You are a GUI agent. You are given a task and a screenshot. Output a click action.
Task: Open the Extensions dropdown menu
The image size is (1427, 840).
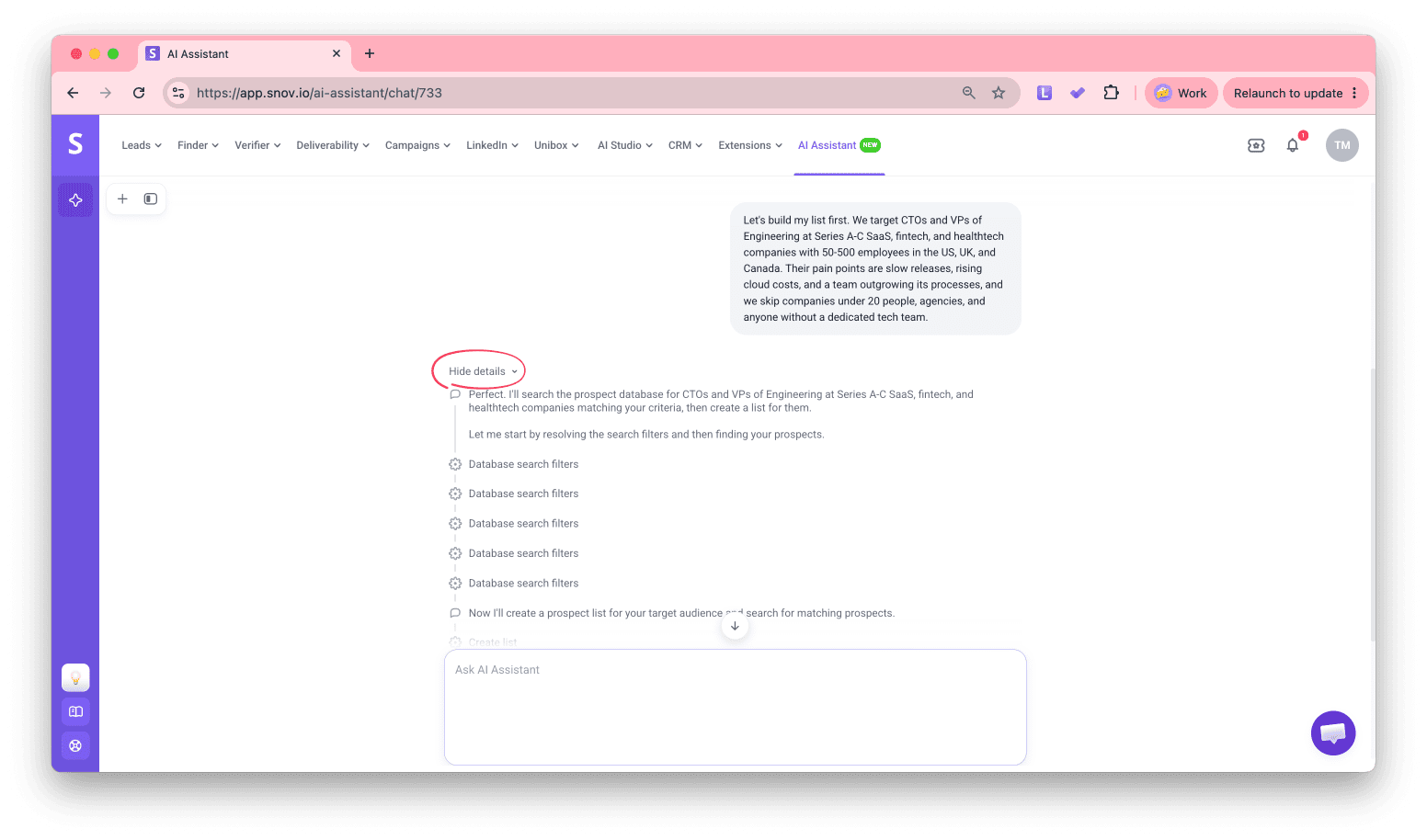point(750,145)
